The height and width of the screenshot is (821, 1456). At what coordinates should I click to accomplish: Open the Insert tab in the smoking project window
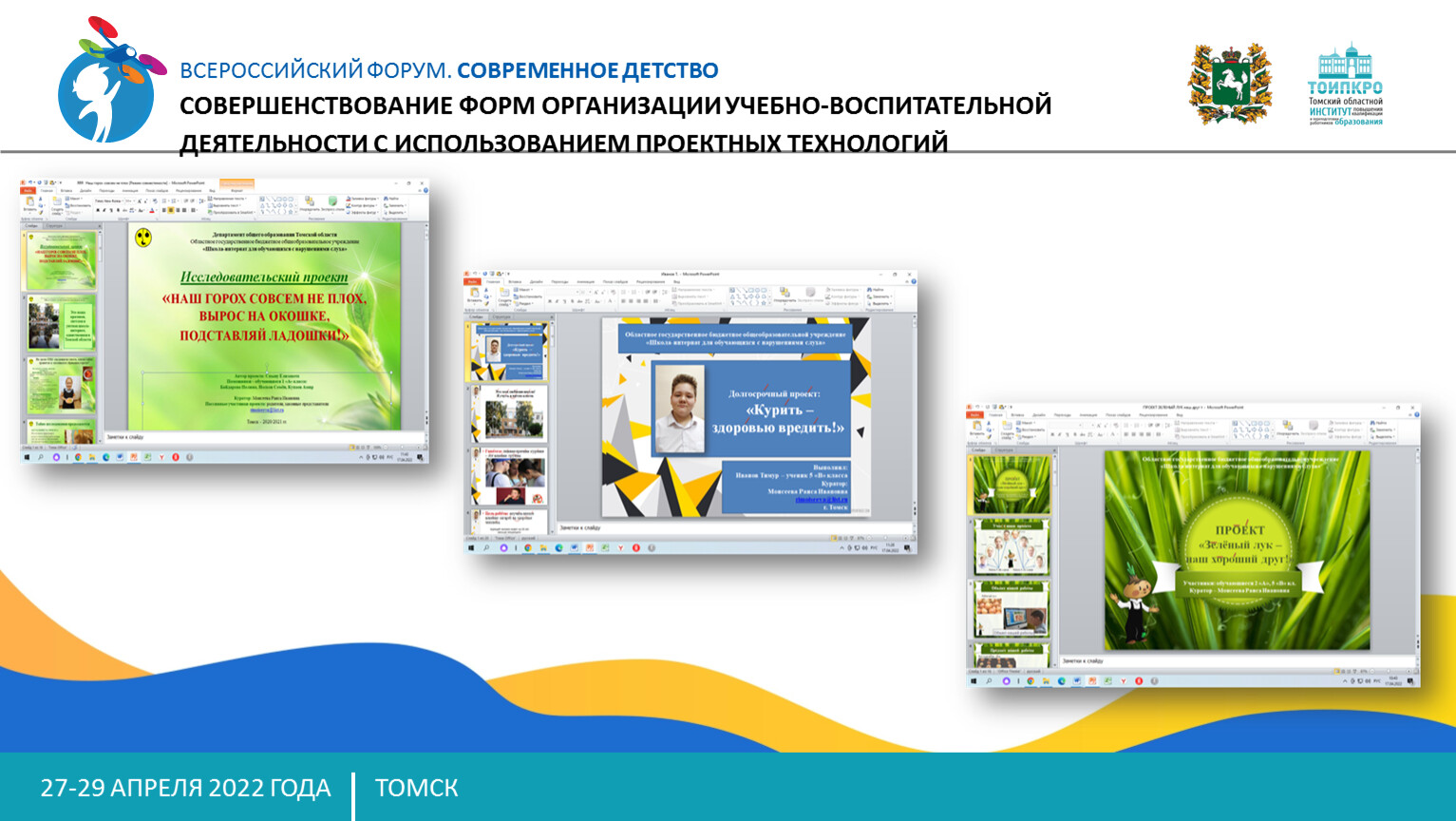tap(516, 281)
